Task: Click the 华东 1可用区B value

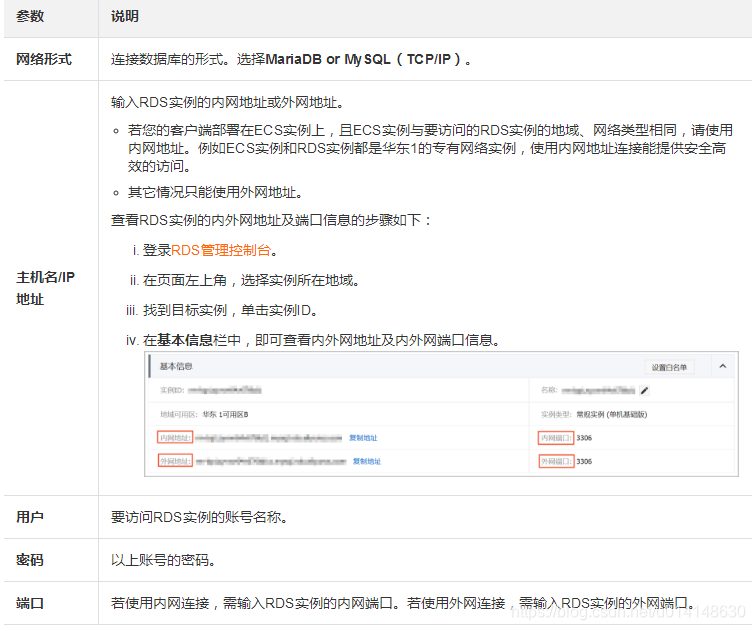Action: 225,414
